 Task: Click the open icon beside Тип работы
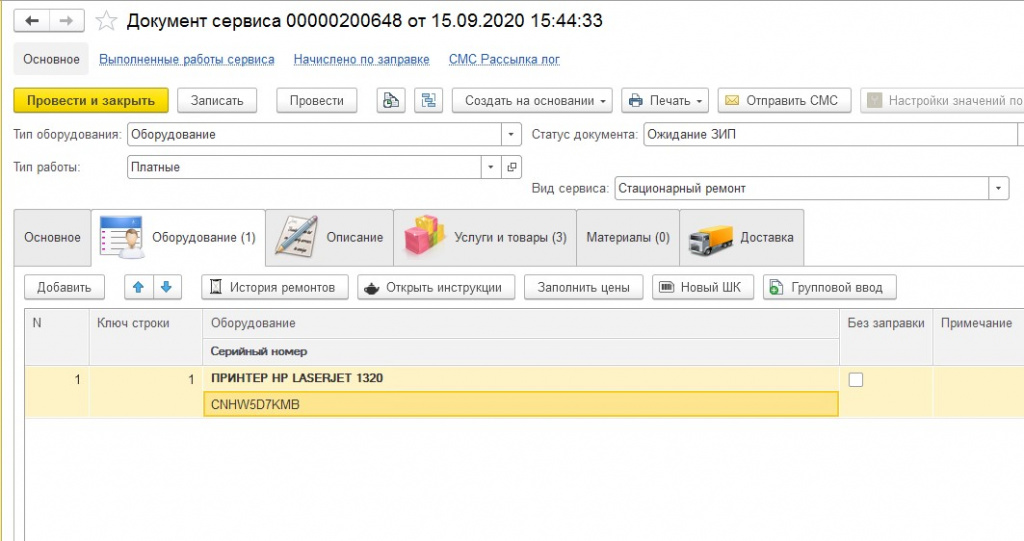pyautogui.click(x=511, y=167)
